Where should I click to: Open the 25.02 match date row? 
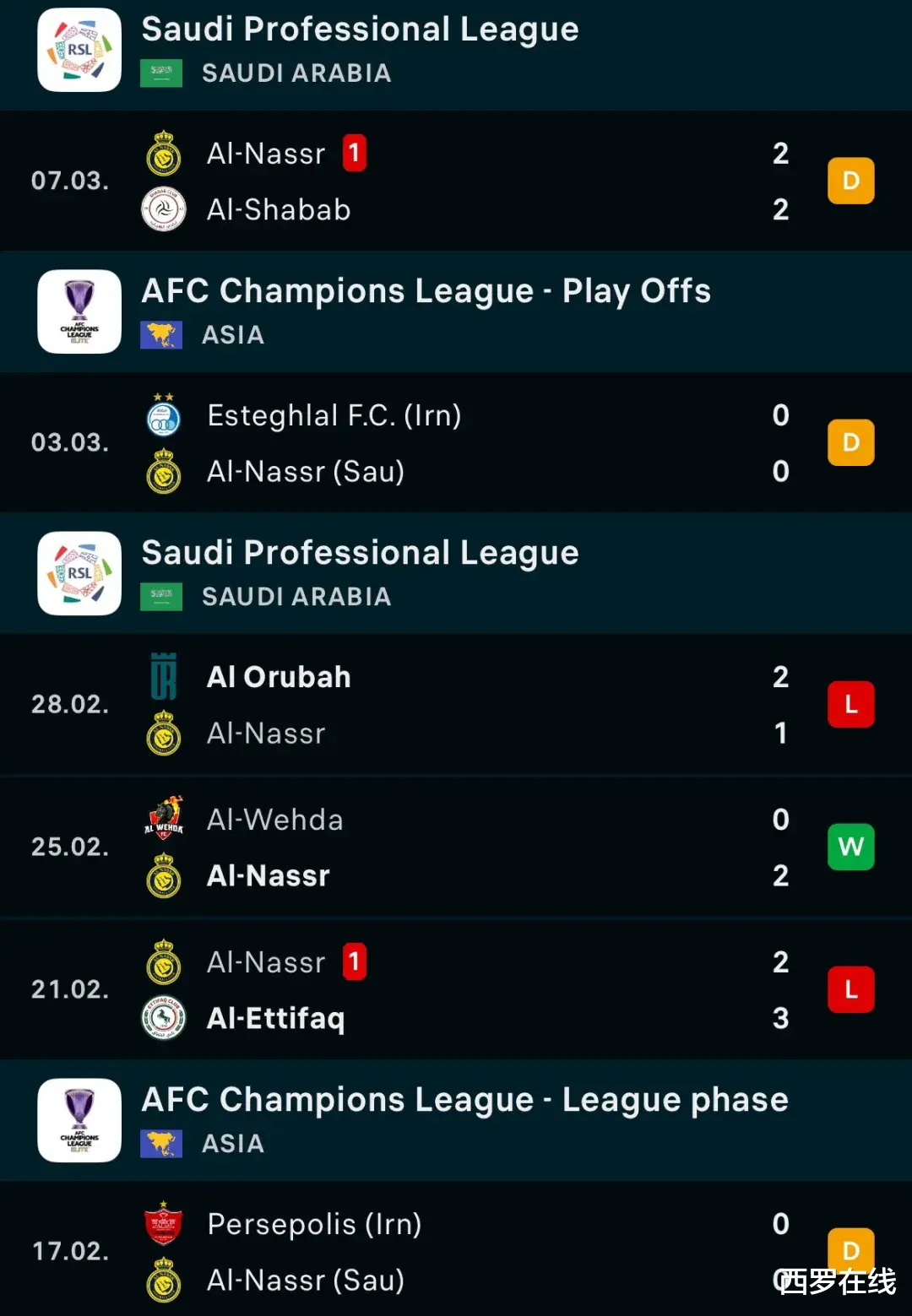pos(70,847)
